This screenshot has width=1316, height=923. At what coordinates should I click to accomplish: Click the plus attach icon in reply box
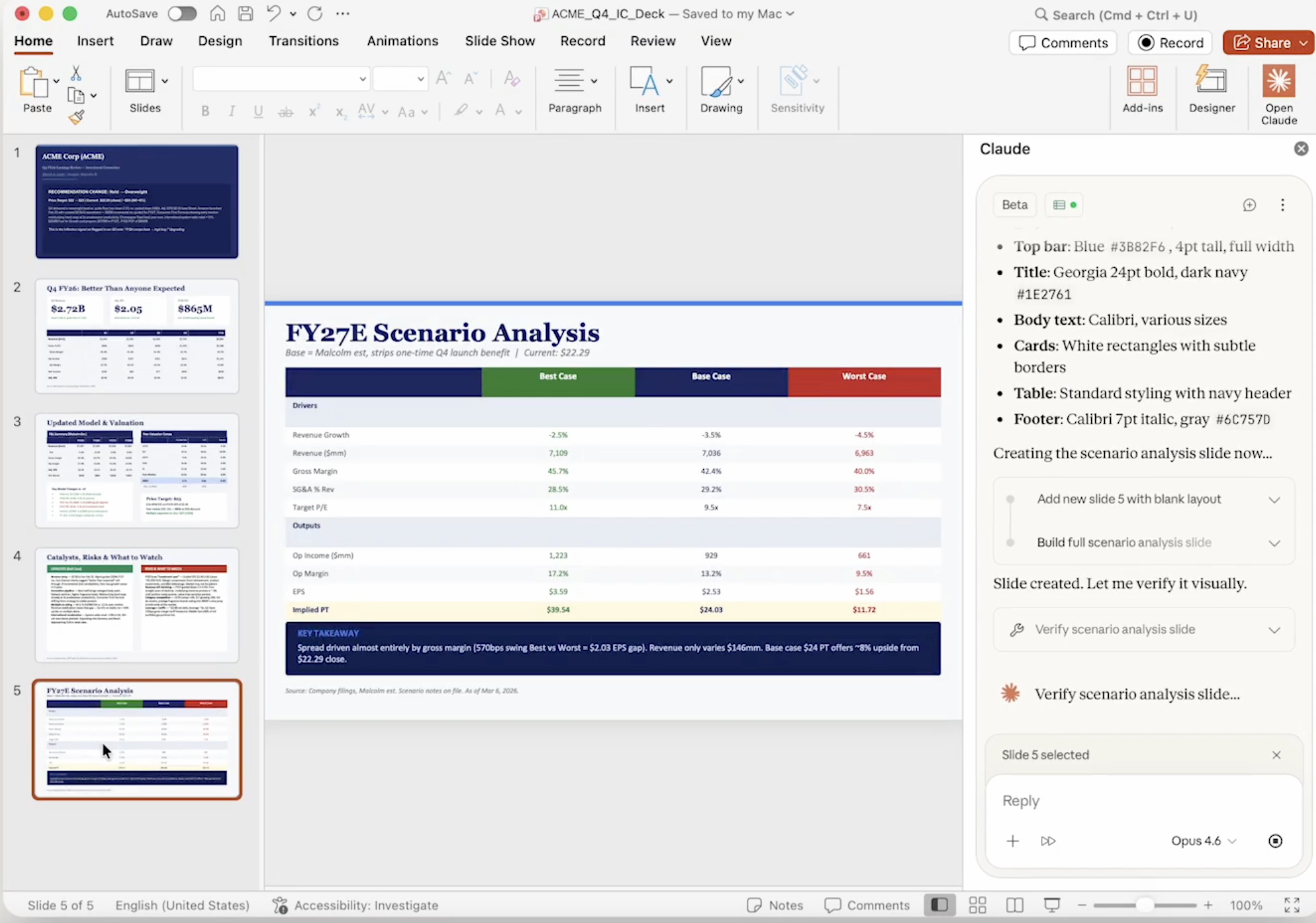(1013, 841)
